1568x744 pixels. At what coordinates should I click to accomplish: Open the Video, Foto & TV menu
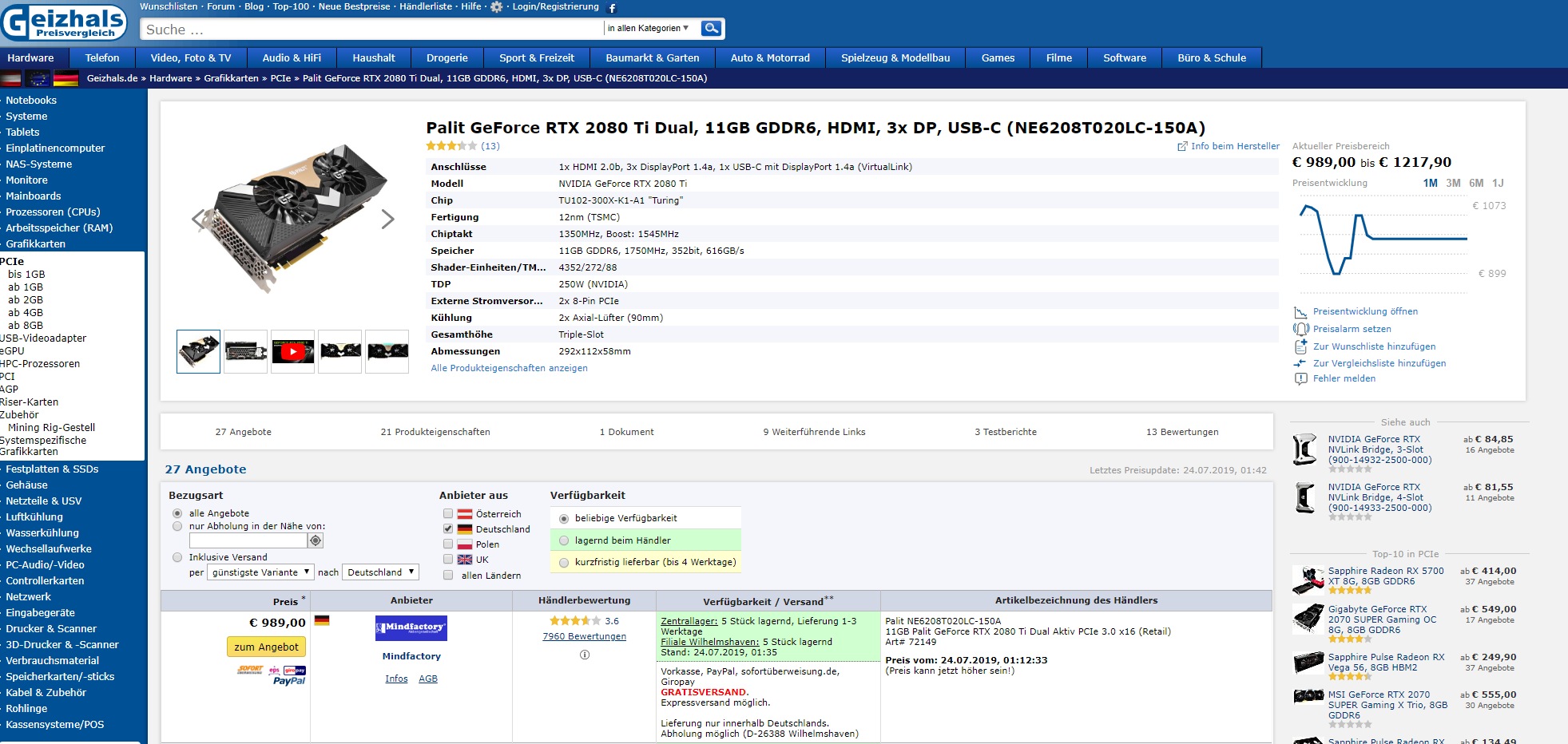pyautogui.click(x=191, y=57)
